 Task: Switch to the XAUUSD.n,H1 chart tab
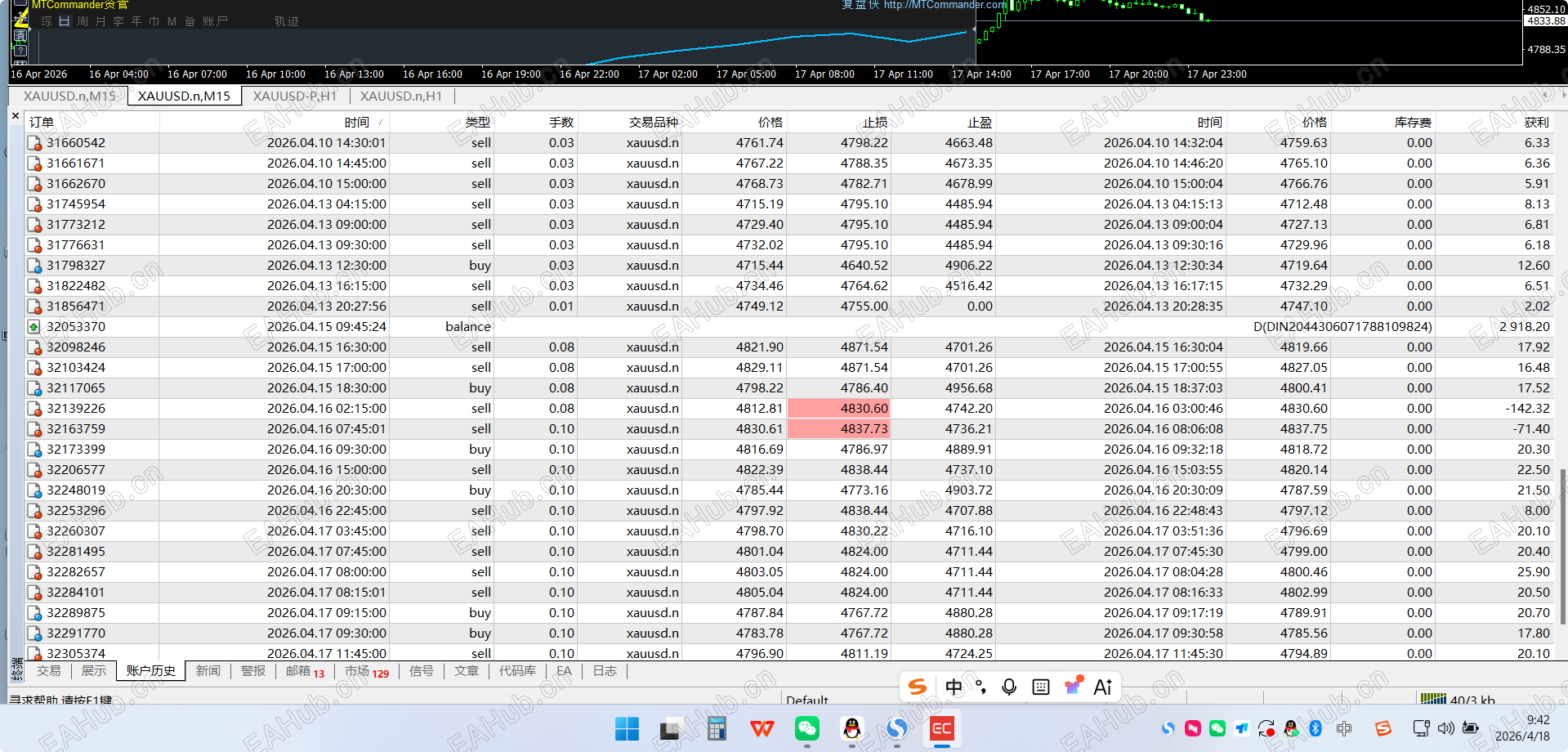coord(401,96)
